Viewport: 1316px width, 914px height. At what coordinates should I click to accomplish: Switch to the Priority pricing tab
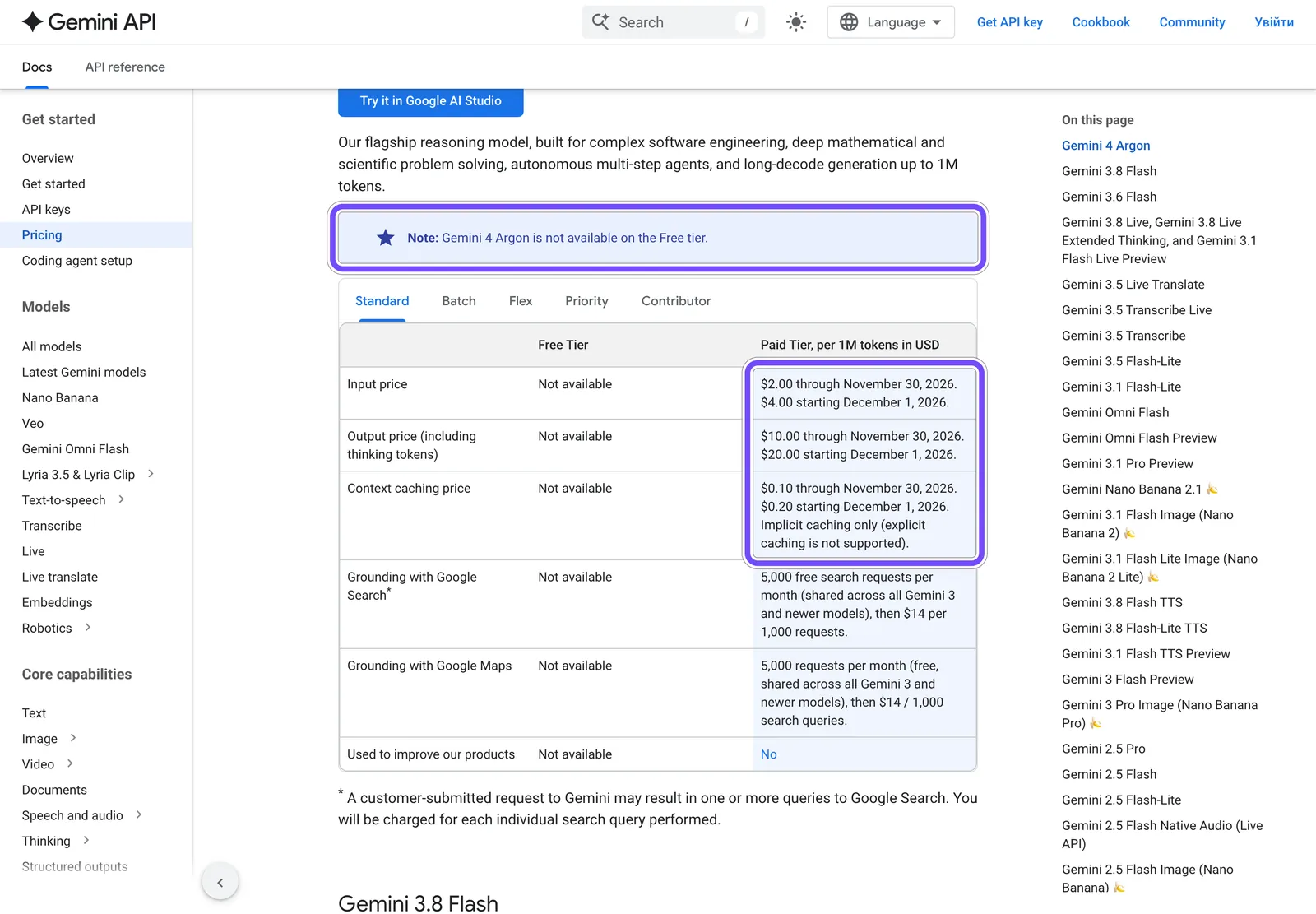point(586,301)
